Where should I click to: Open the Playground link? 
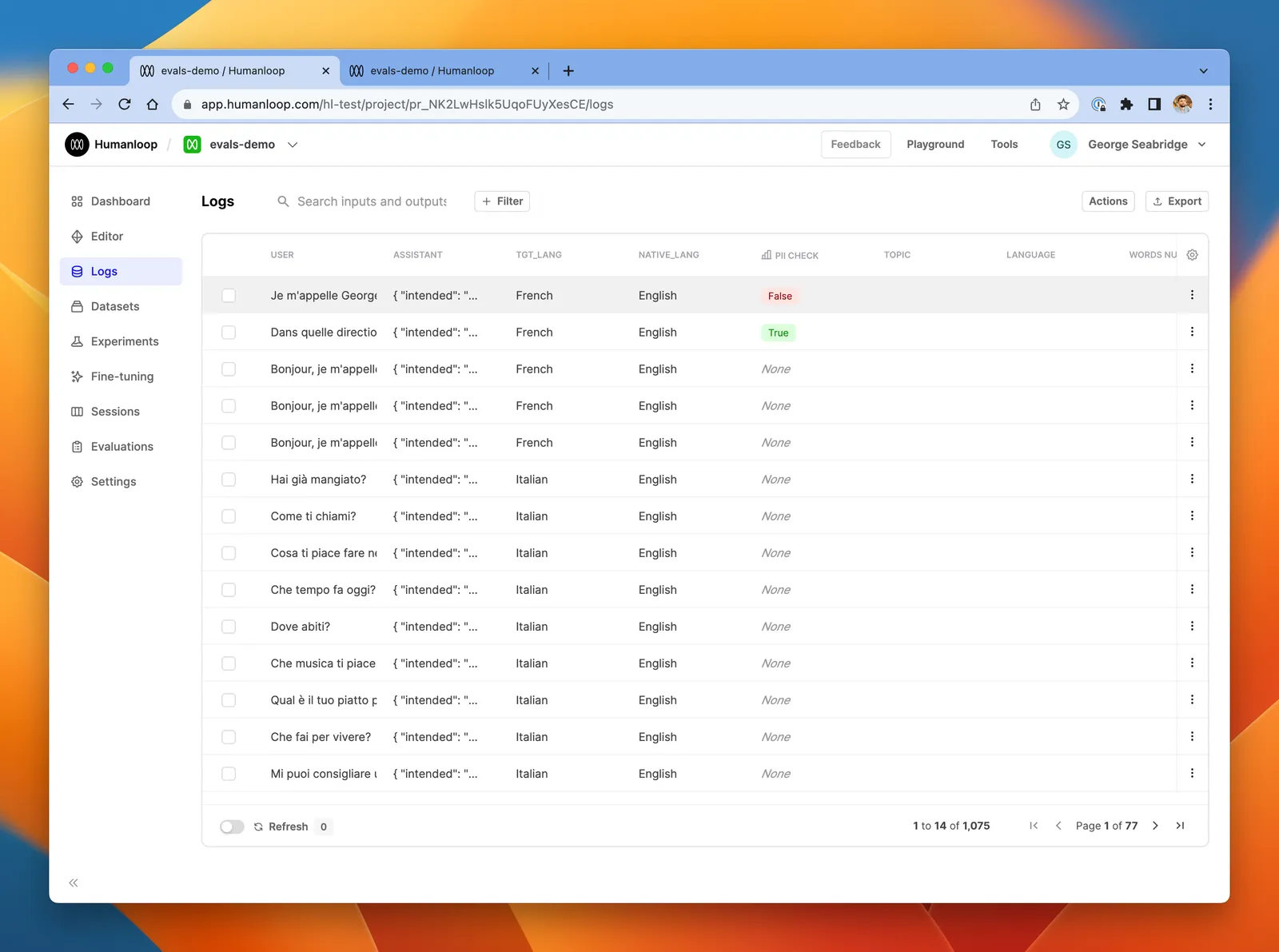(x=935, y=145)
